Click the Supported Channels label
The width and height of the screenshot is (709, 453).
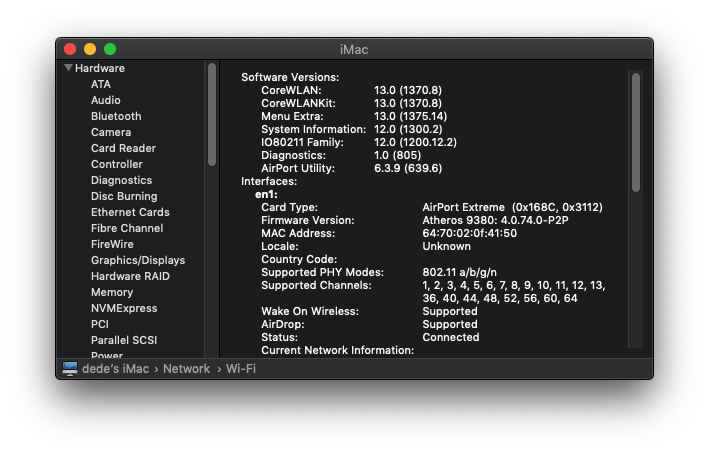(x=316, y=286)
